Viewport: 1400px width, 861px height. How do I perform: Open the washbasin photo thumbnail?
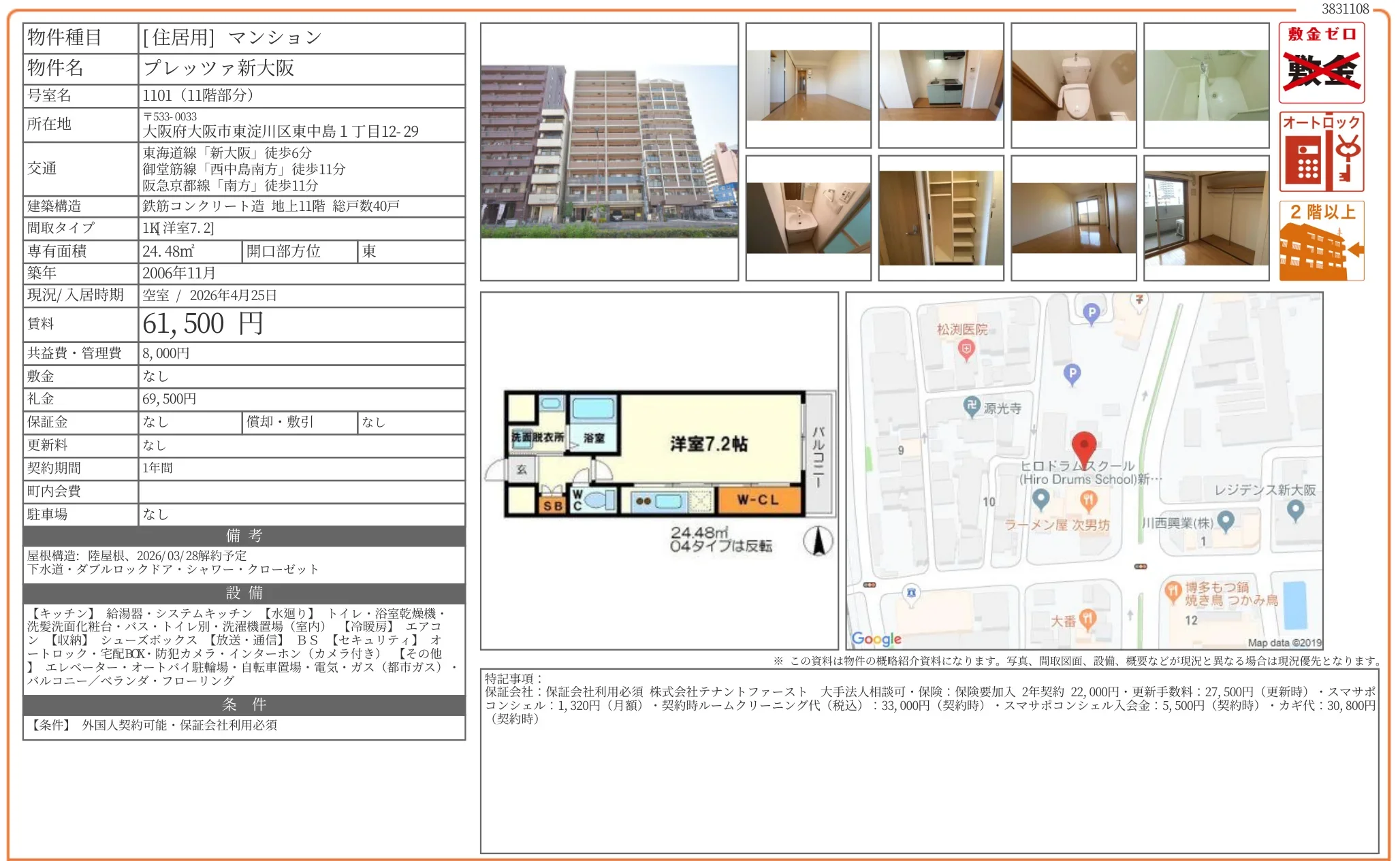[808, 218]
